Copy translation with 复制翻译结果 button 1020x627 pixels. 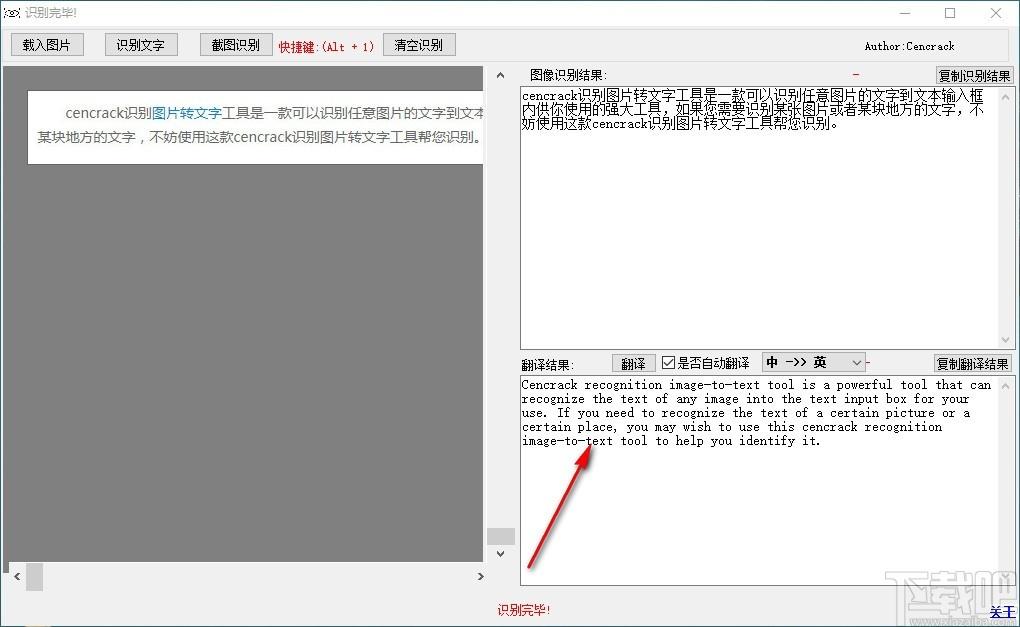coord(973,363)
